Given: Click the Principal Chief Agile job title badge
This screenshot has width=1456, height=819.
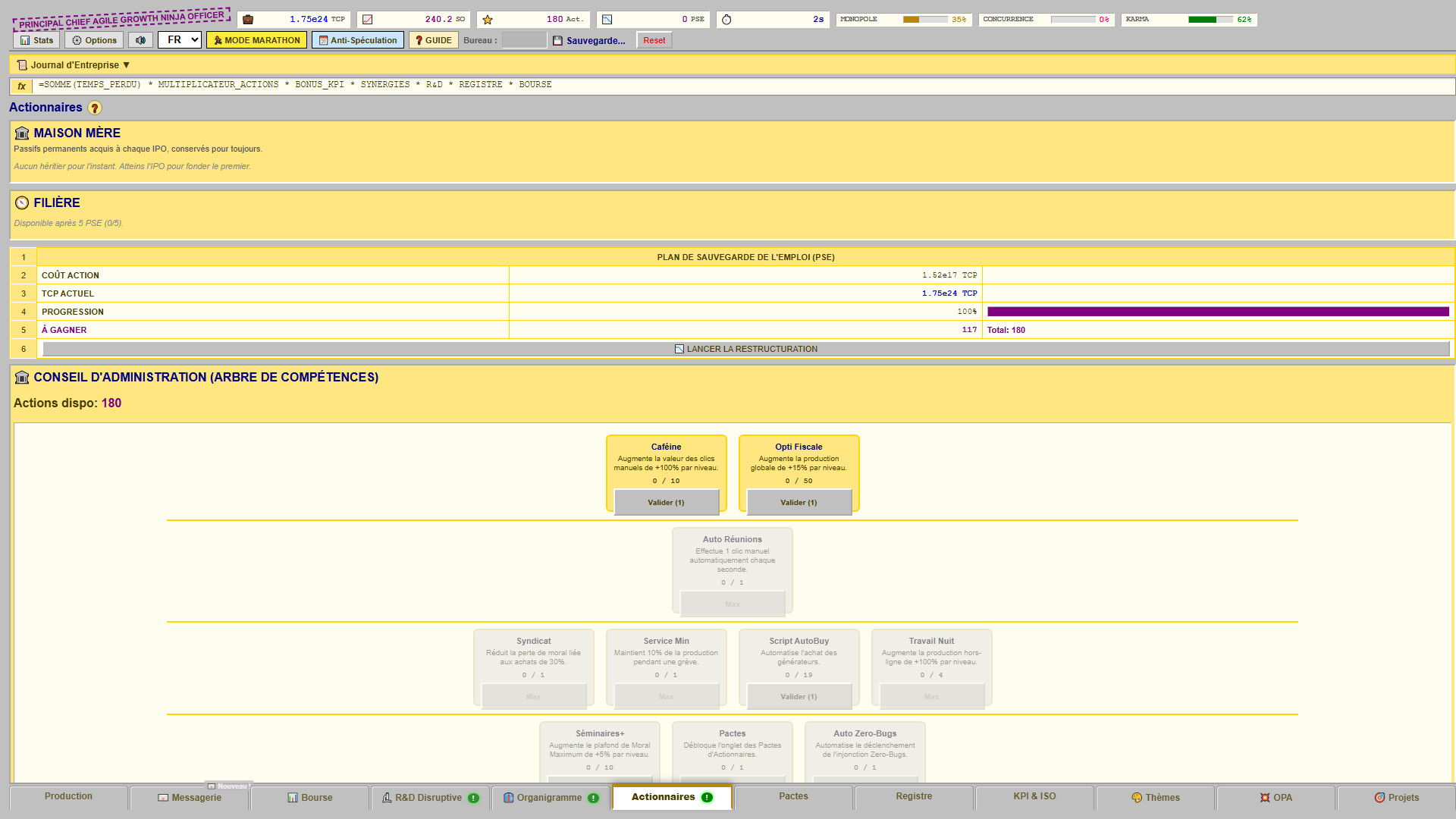Looking at the screenshot, I should point(121,20).
